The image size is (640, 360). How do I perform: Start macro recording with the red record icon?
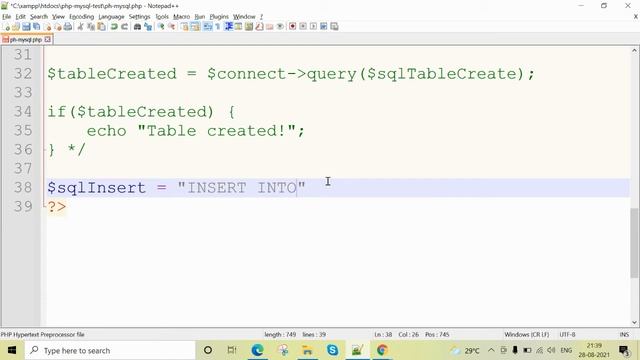(292, 27)
